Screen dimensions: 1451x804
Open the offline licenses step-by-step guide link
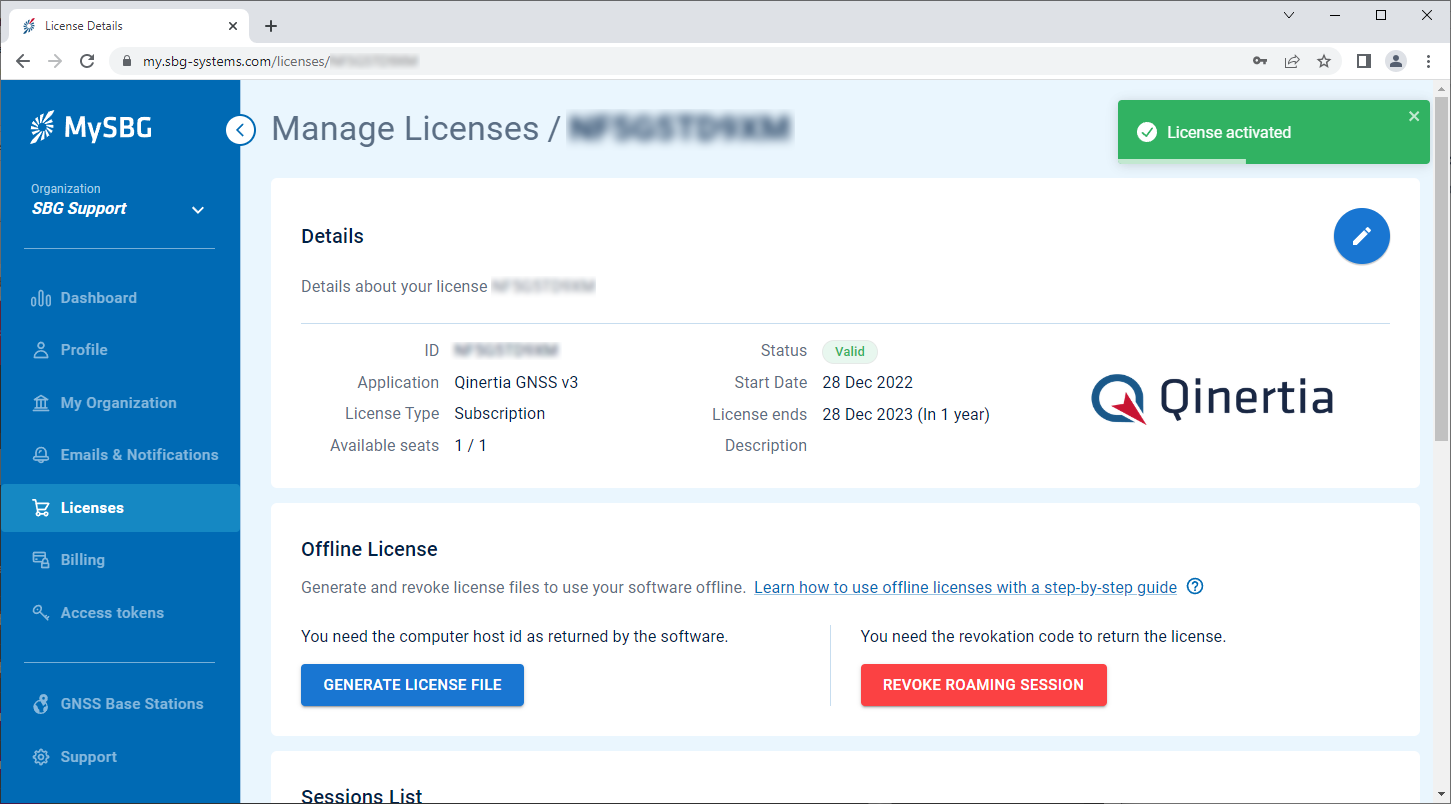click(x=965, y=587)
